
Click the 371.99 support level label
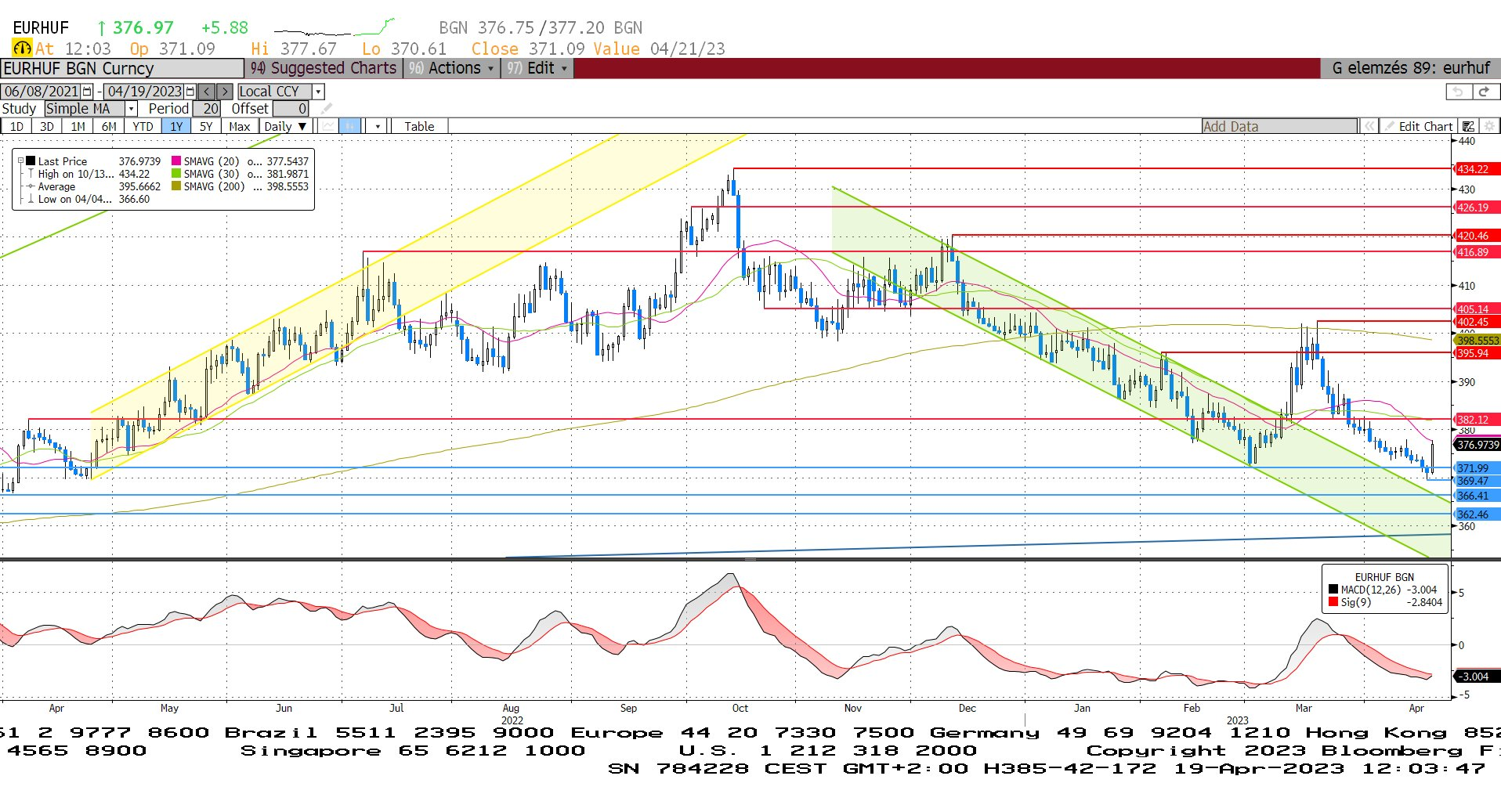point(1476,468)
